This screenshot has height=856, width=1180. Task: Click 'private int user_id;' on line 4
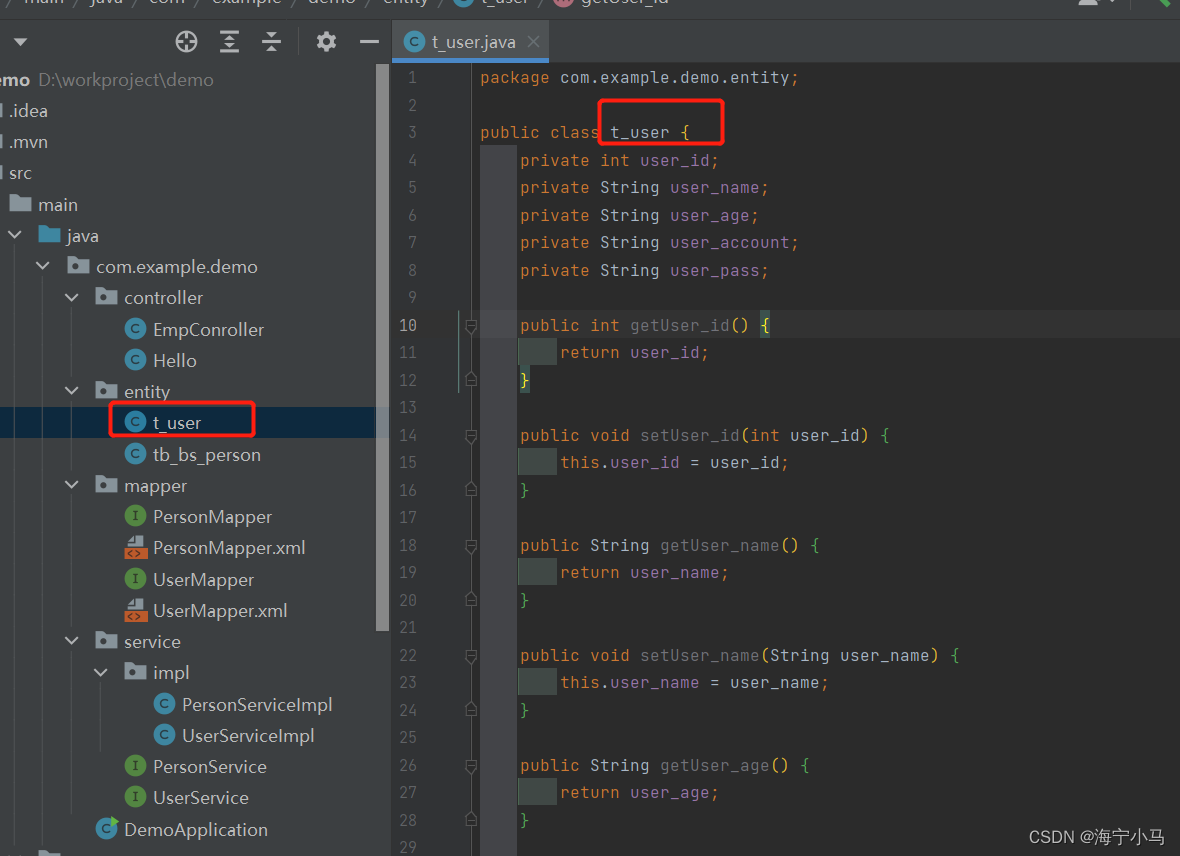click(x=619, y=160)
